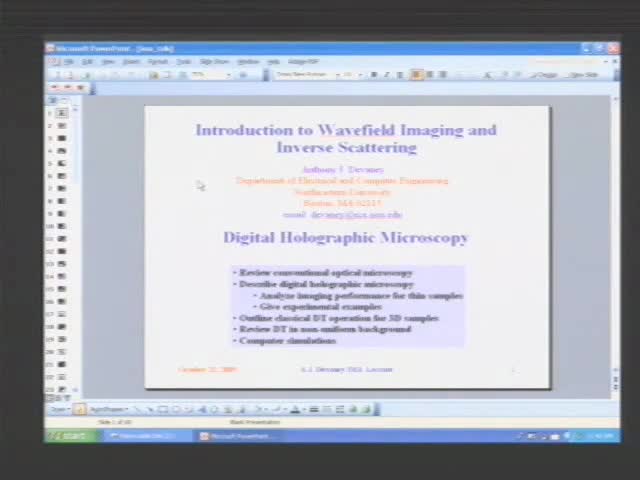Insert WordArt from drawing toolbar

(x=202, y=409)
